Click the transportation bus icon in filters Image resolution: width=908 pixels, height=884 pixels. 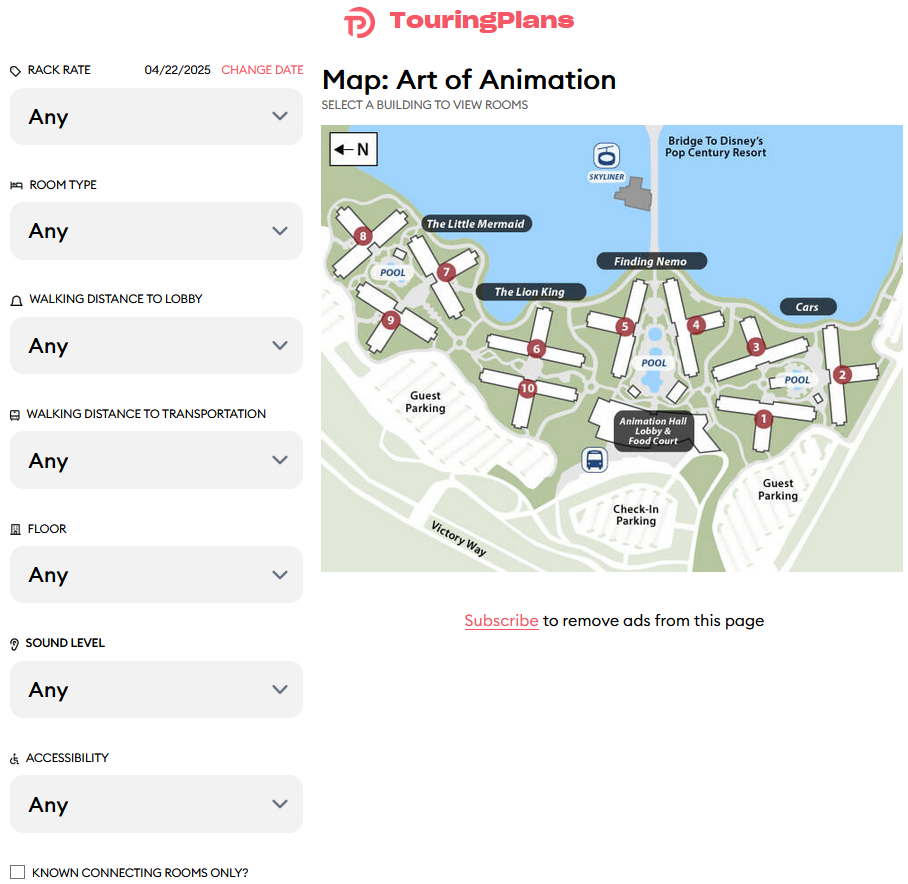click(15, 415)
